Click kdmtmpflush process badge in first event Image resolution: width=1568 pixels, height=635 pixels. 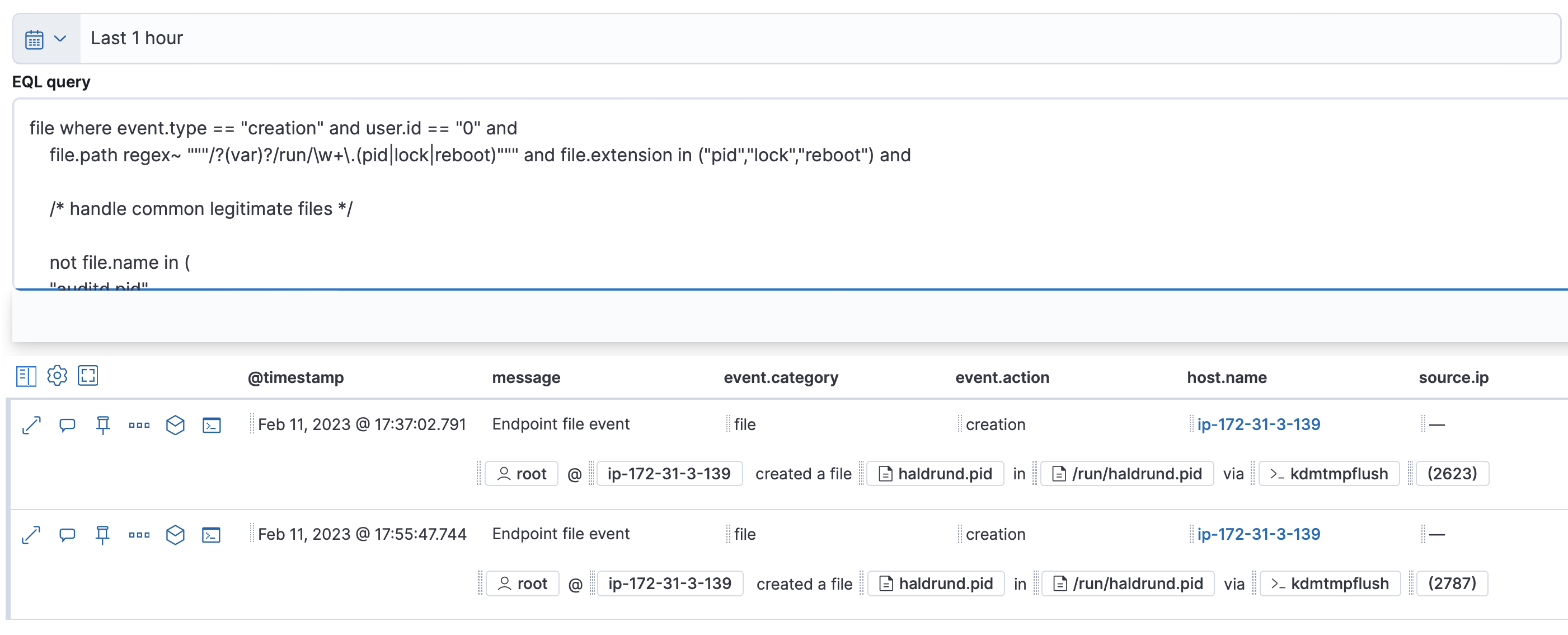1329,474
